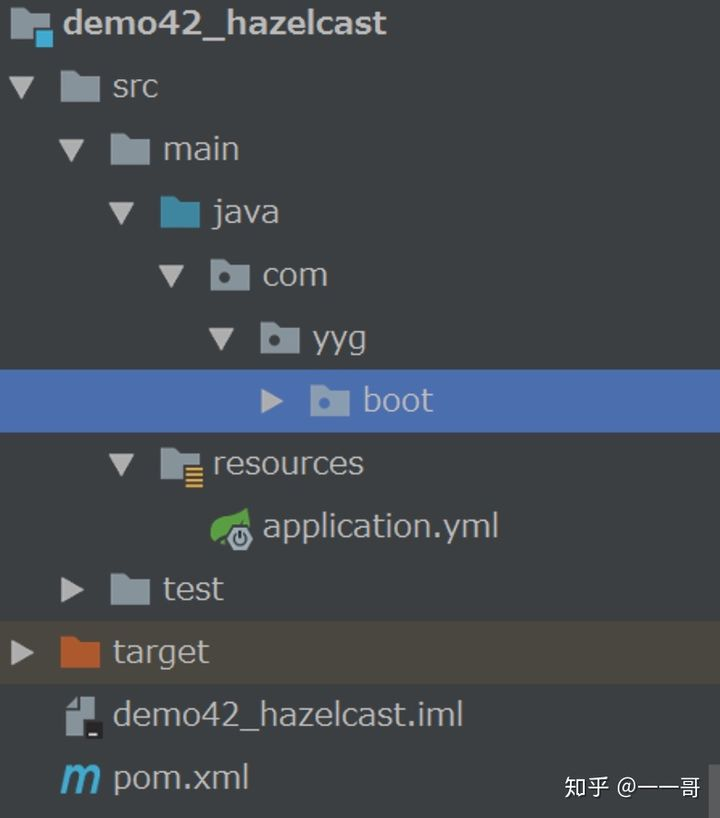
Task: Select the test label in the tree
Action: (194, 589)
